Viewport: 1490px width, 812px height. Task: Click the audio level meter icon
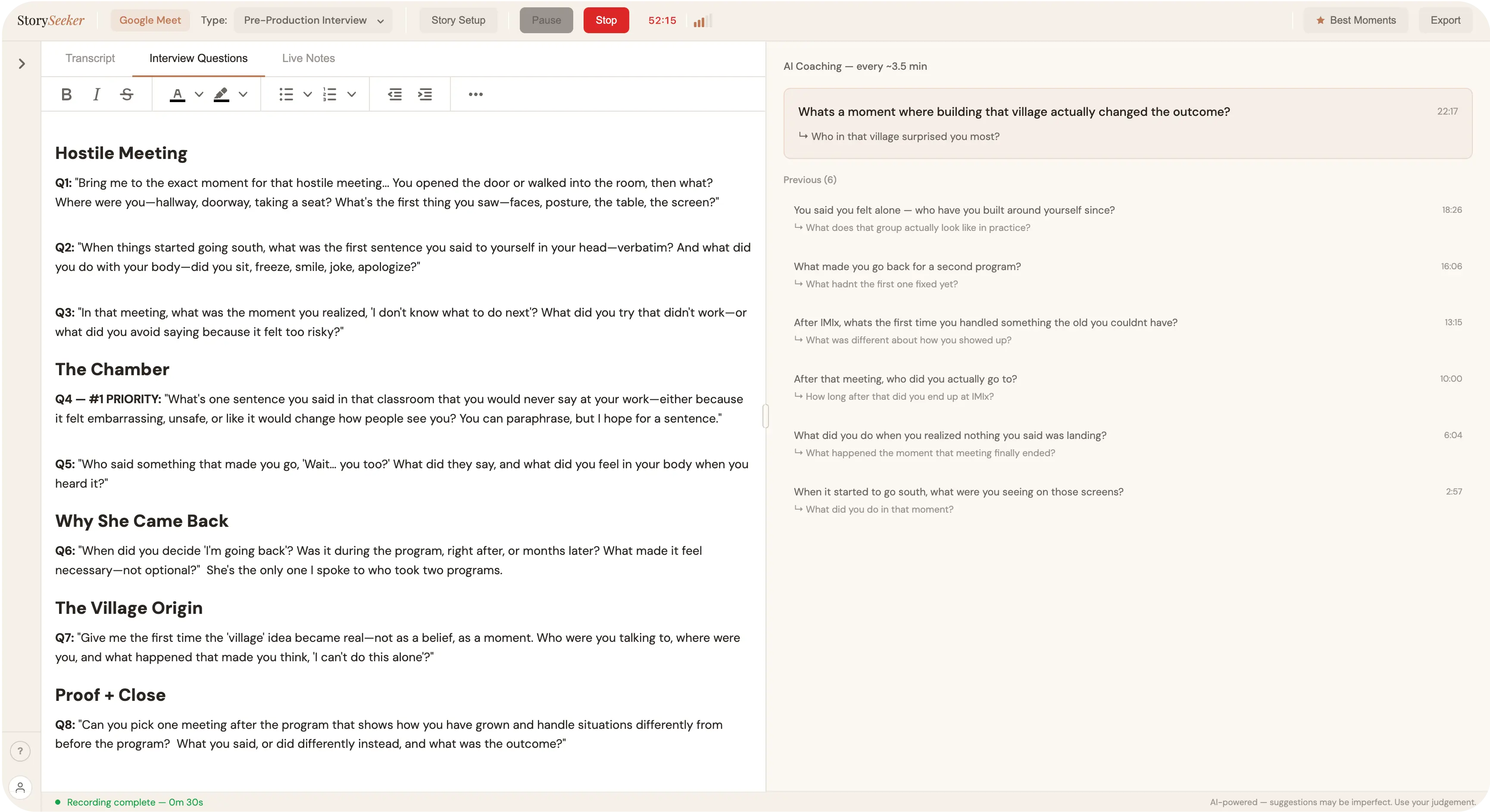(702, 20)
